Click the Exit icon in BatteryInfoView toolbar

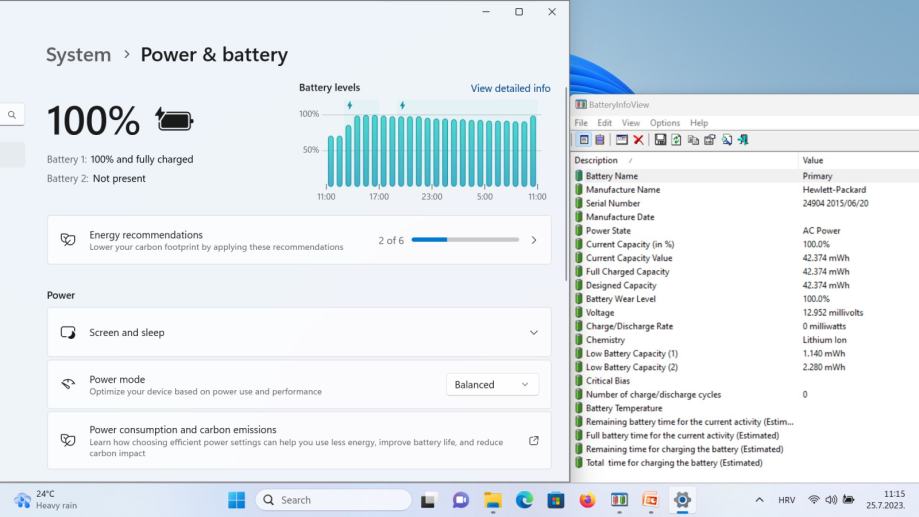[x=743, y=140]
